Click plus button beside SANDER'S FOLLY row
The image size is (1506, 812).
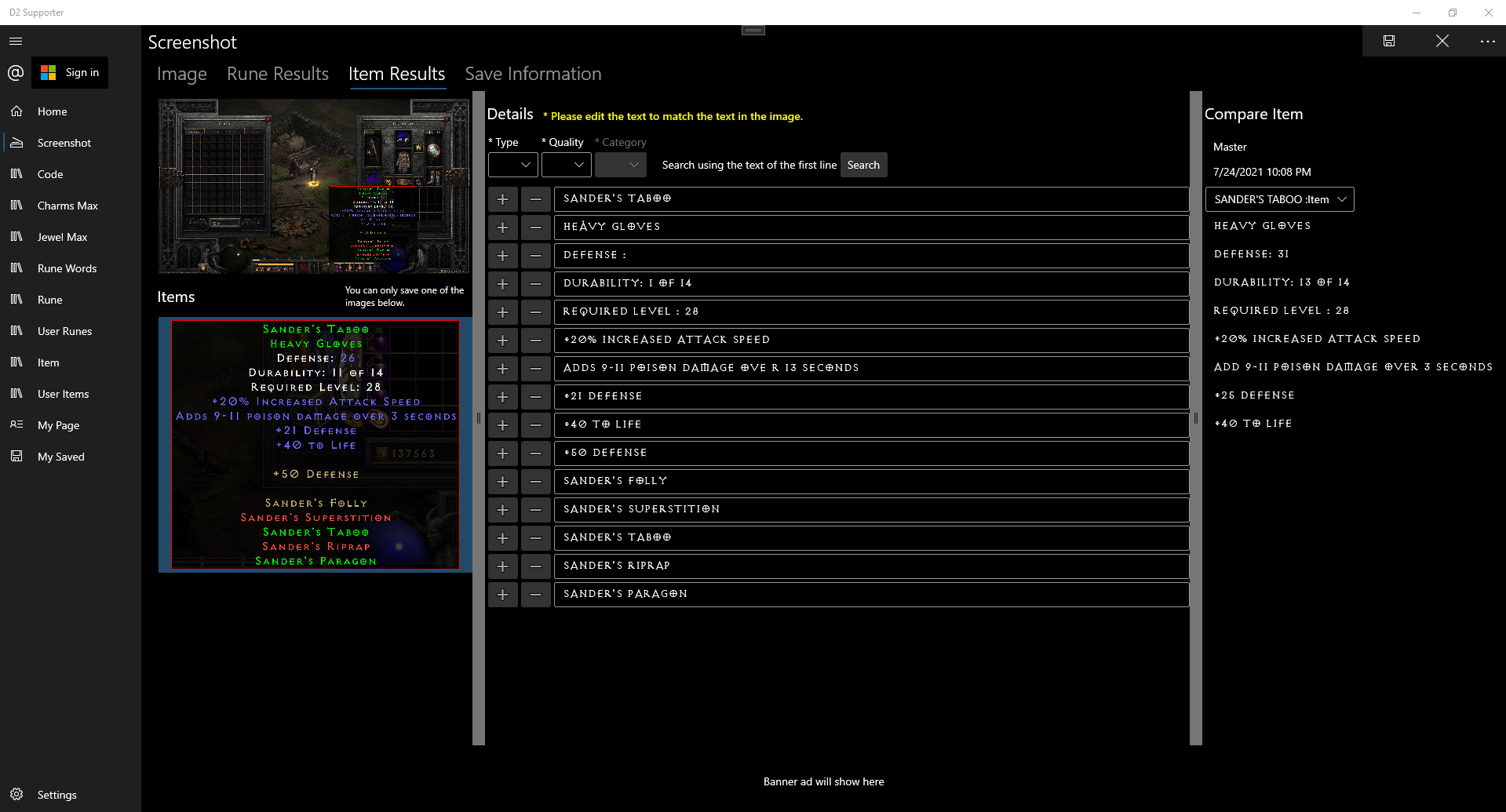pos(503,482)
